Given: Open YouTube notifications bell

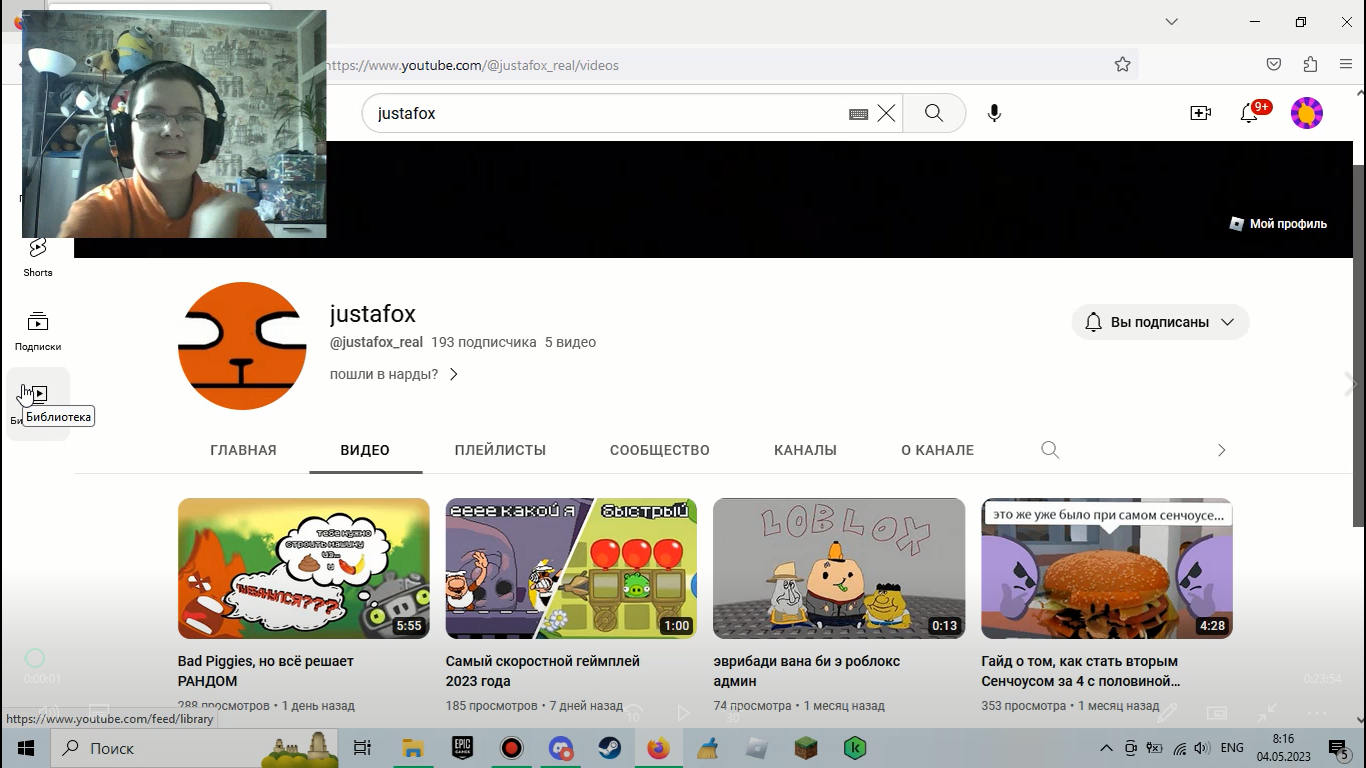Looking at the screenshot, I should pyautogui.click(x=1249, y=113).
